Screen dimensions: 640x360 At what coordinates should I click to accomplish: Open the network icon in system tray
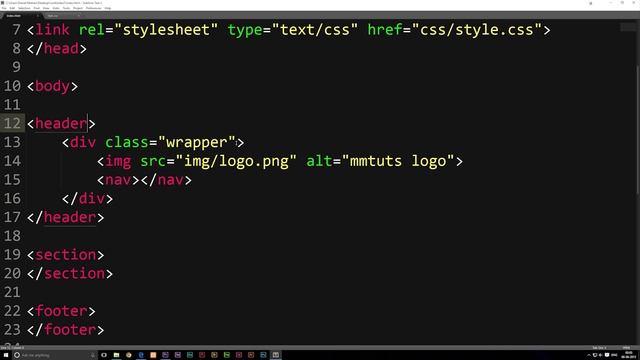[595, 355]
